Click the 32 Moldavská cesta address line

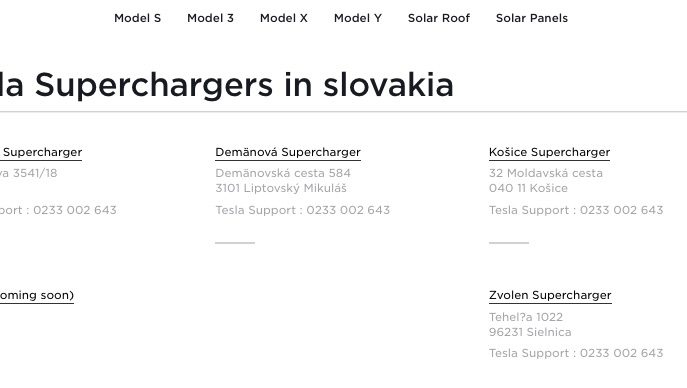(546, 173)
